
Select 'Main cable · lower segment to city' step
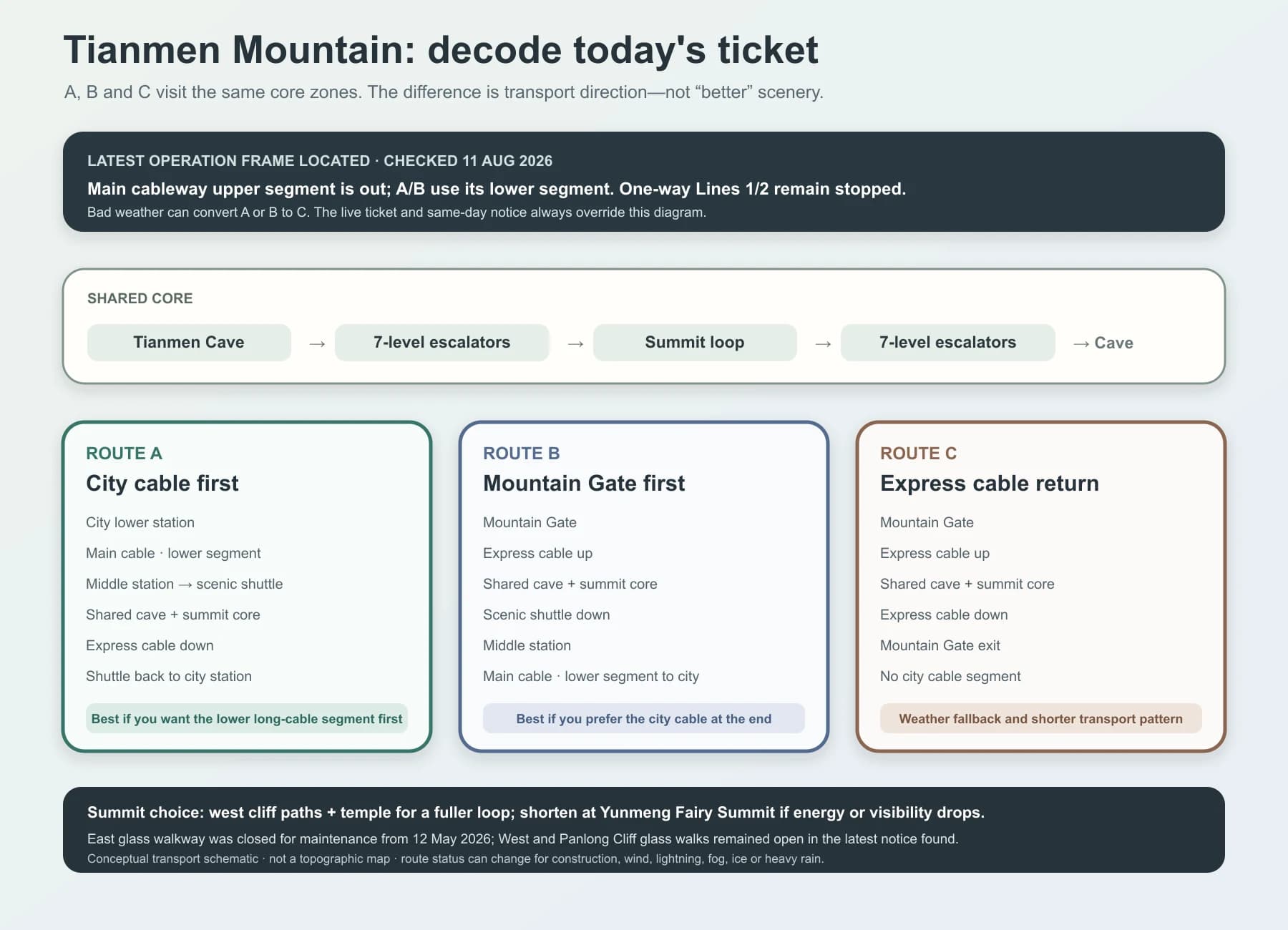[591, 677]
